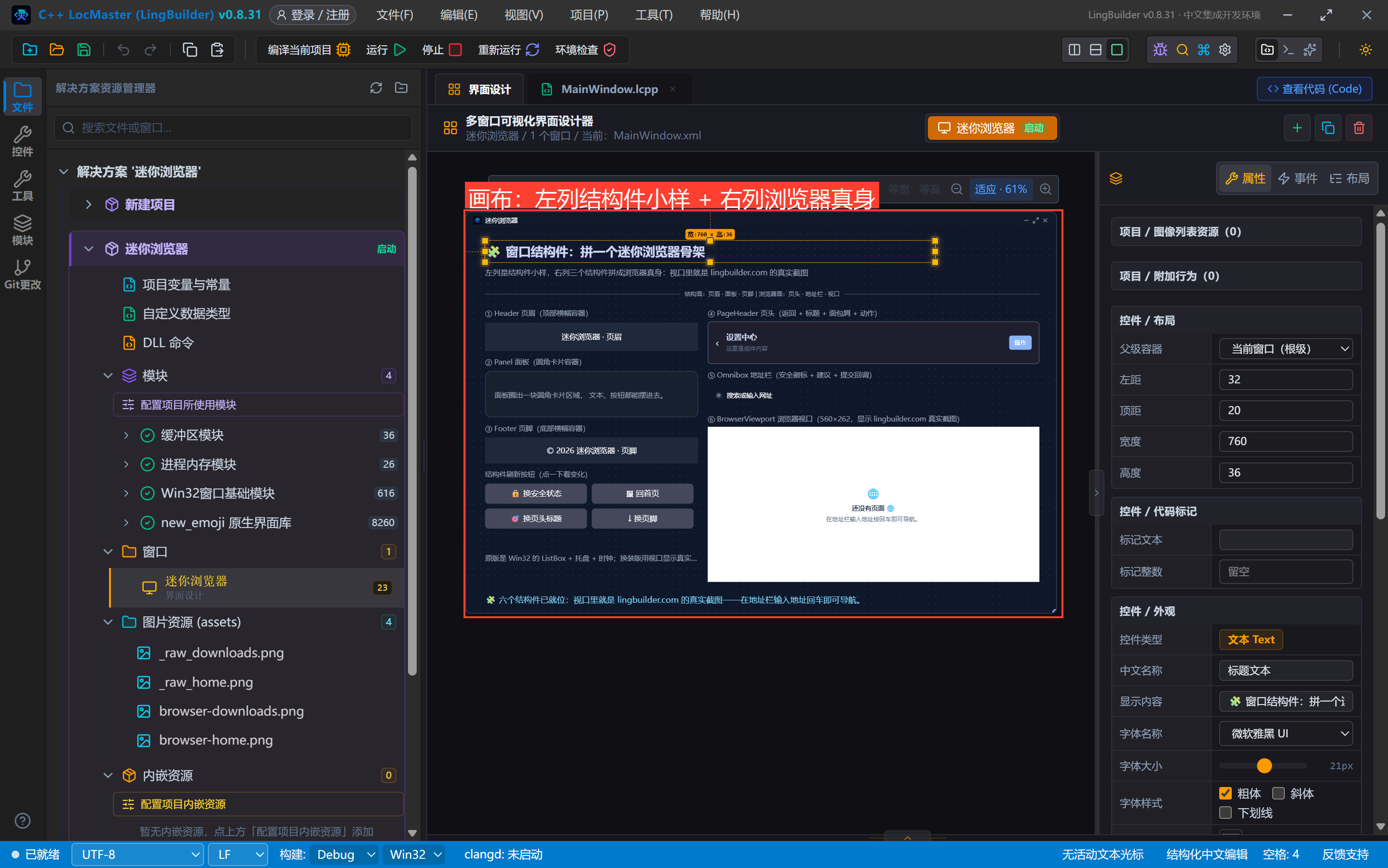Click the new project icon in toolbar

pyautogui.click(x=30, y=50)
